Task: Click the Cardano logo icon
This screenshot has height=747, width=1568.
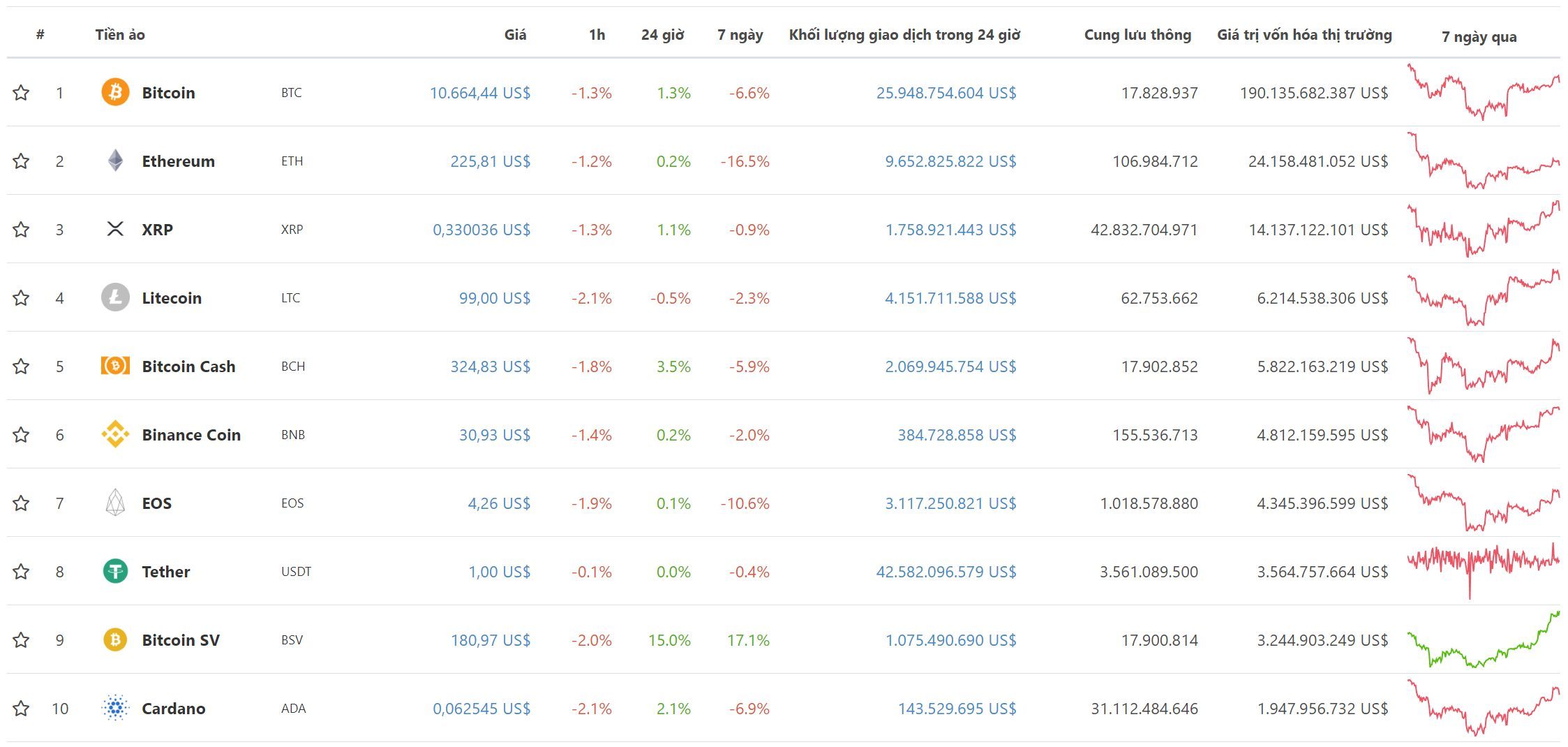Action: (115, 708)
